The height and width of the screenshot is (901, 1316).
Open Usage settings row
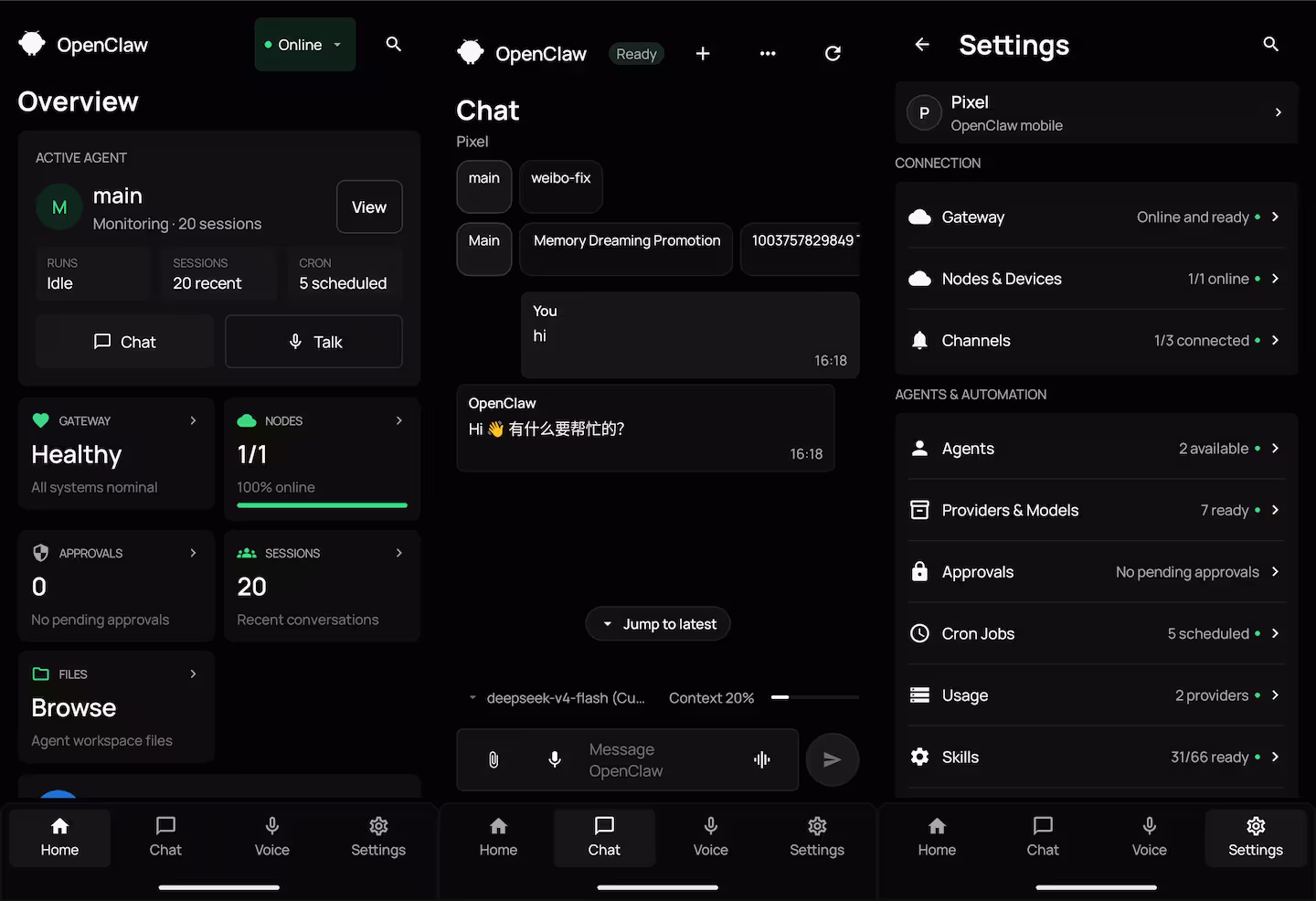click(1097, 695)
